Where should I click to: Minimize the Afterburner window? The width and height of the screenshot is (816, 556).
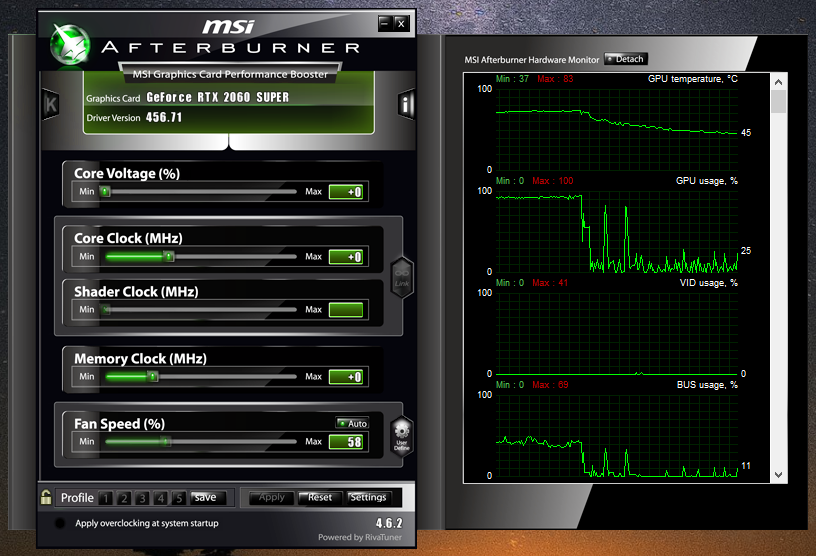(x=385, y=23)
